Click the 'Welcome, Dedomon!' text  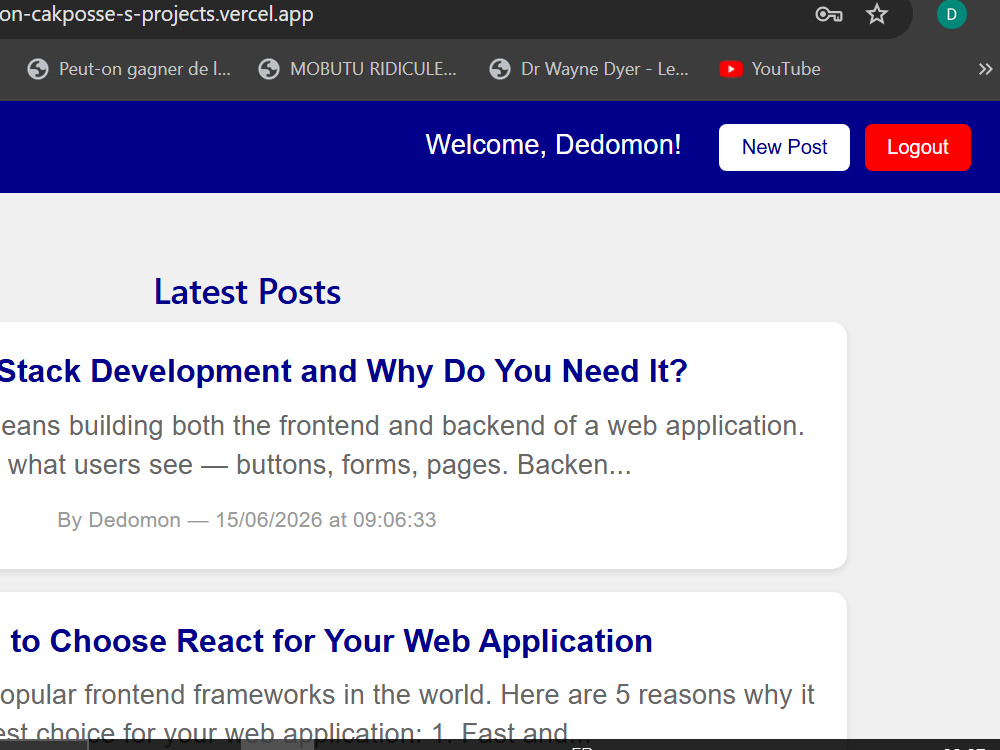point(553,145)
